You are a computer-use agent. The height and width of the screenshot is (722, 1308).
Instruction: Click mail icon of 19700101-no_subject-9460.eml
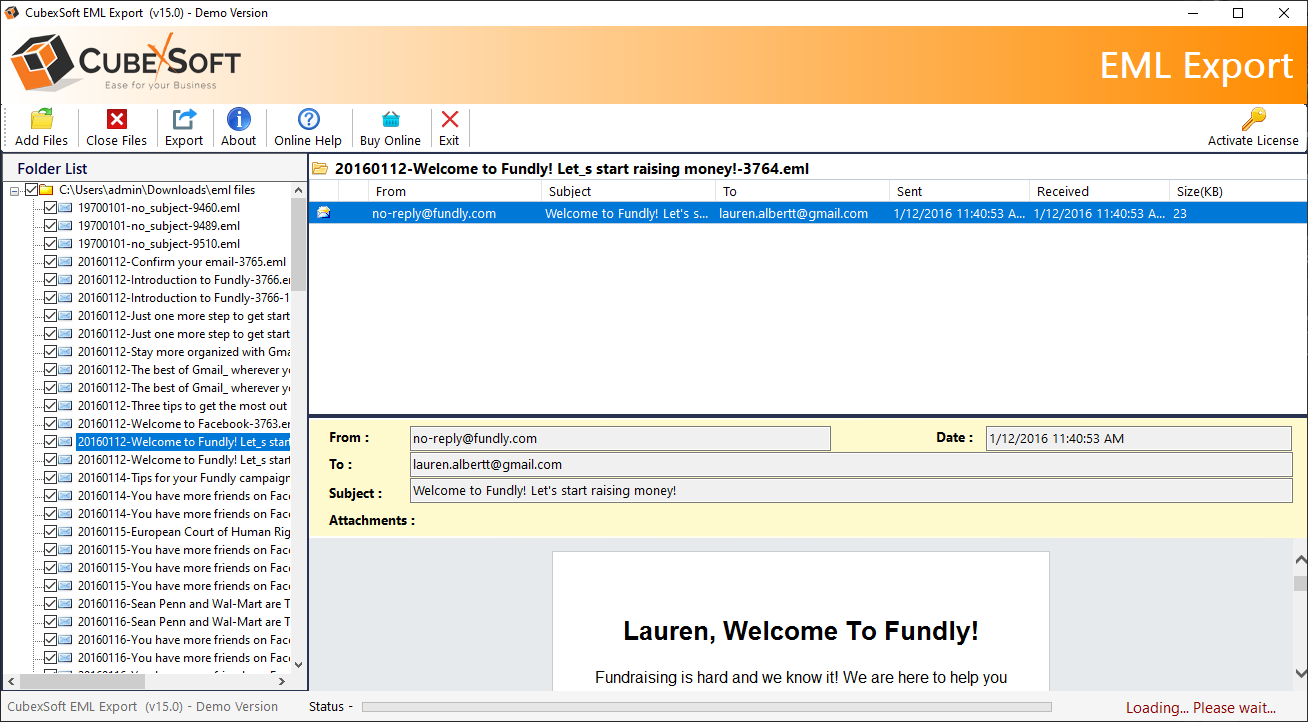pyautogui.click(x=66, y=208)
